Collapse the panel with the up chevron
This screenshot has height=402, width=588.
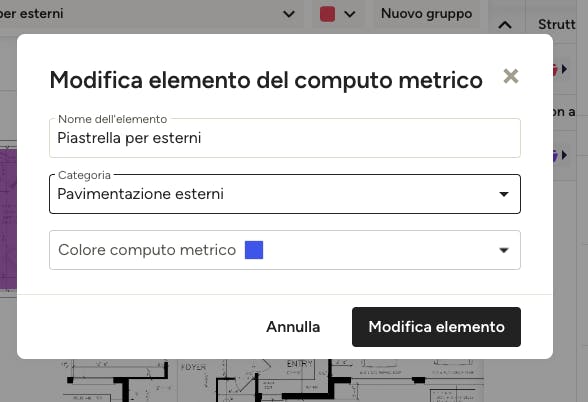(505, 25)
